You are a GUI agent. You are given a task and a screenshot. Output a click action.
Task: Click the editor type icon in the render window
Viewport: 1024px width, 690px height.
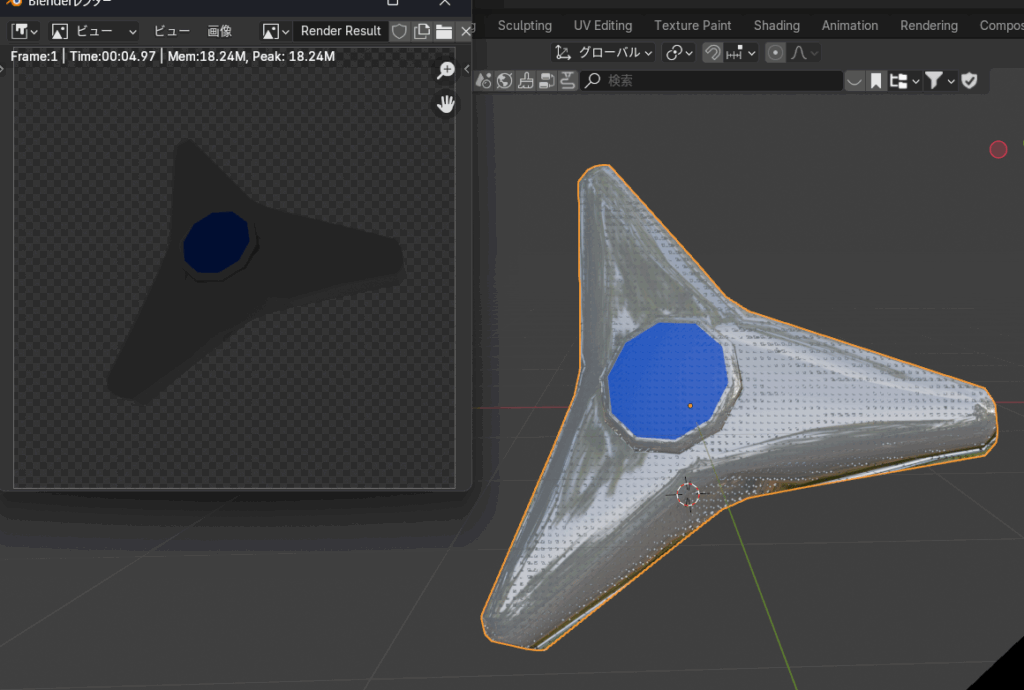tap(22, 31)
